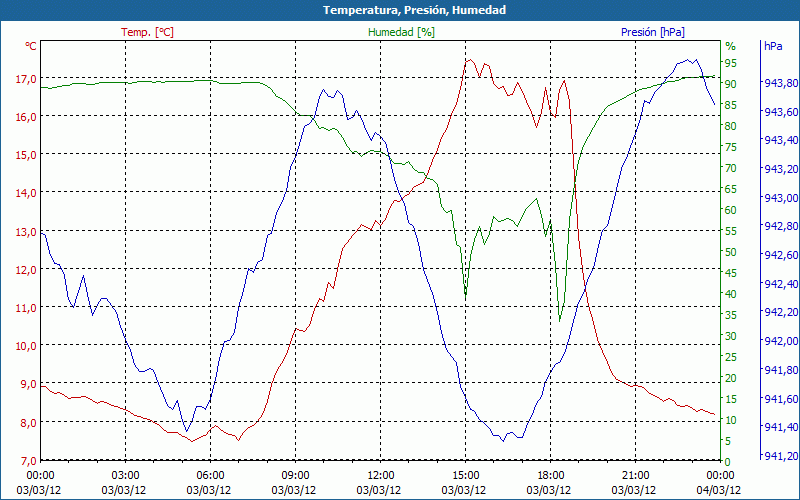
Task: Click the 7,0 temperature axis value
Action: (27, 461)
